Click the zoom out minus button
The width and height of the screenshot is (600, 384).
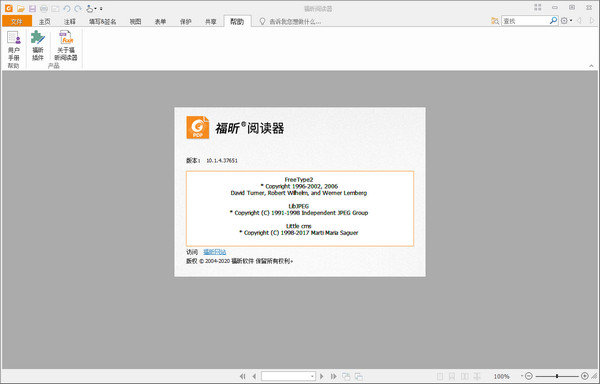[529, 376]
